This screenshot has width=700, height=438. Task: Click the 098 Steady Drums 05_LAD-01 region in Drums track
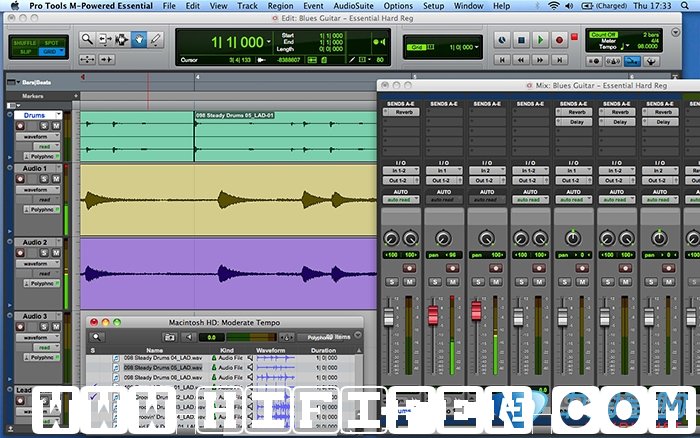click(x=286, y=136)
